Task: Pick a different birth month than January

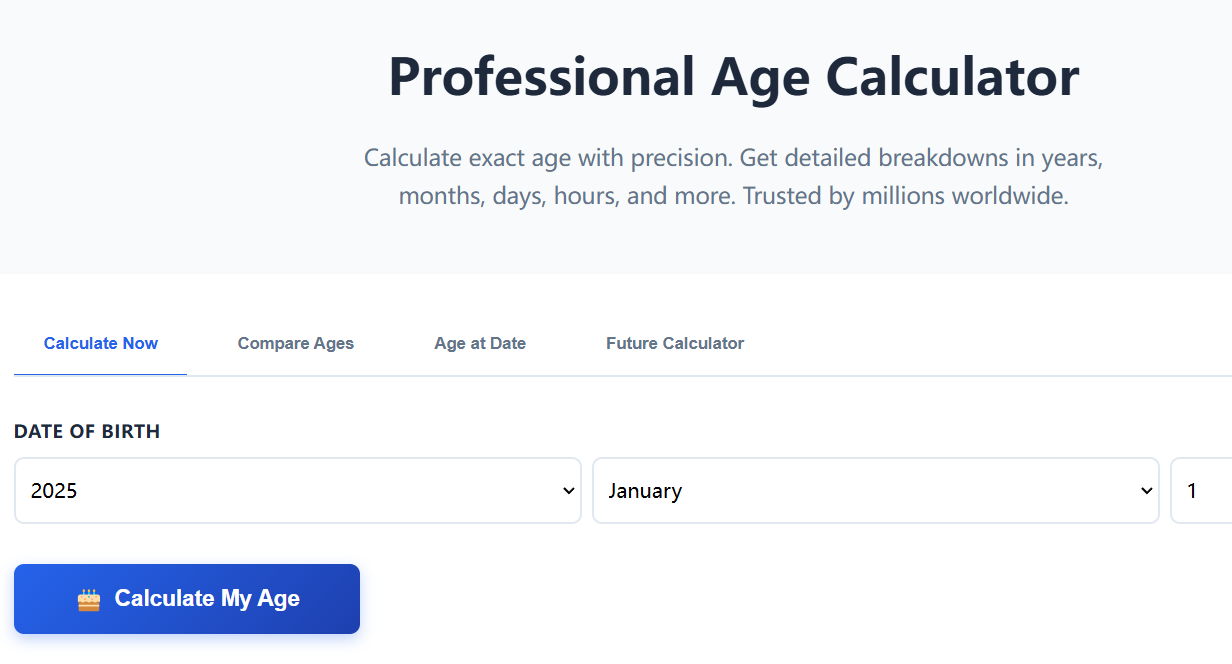Action: click(x=876, y=490)
